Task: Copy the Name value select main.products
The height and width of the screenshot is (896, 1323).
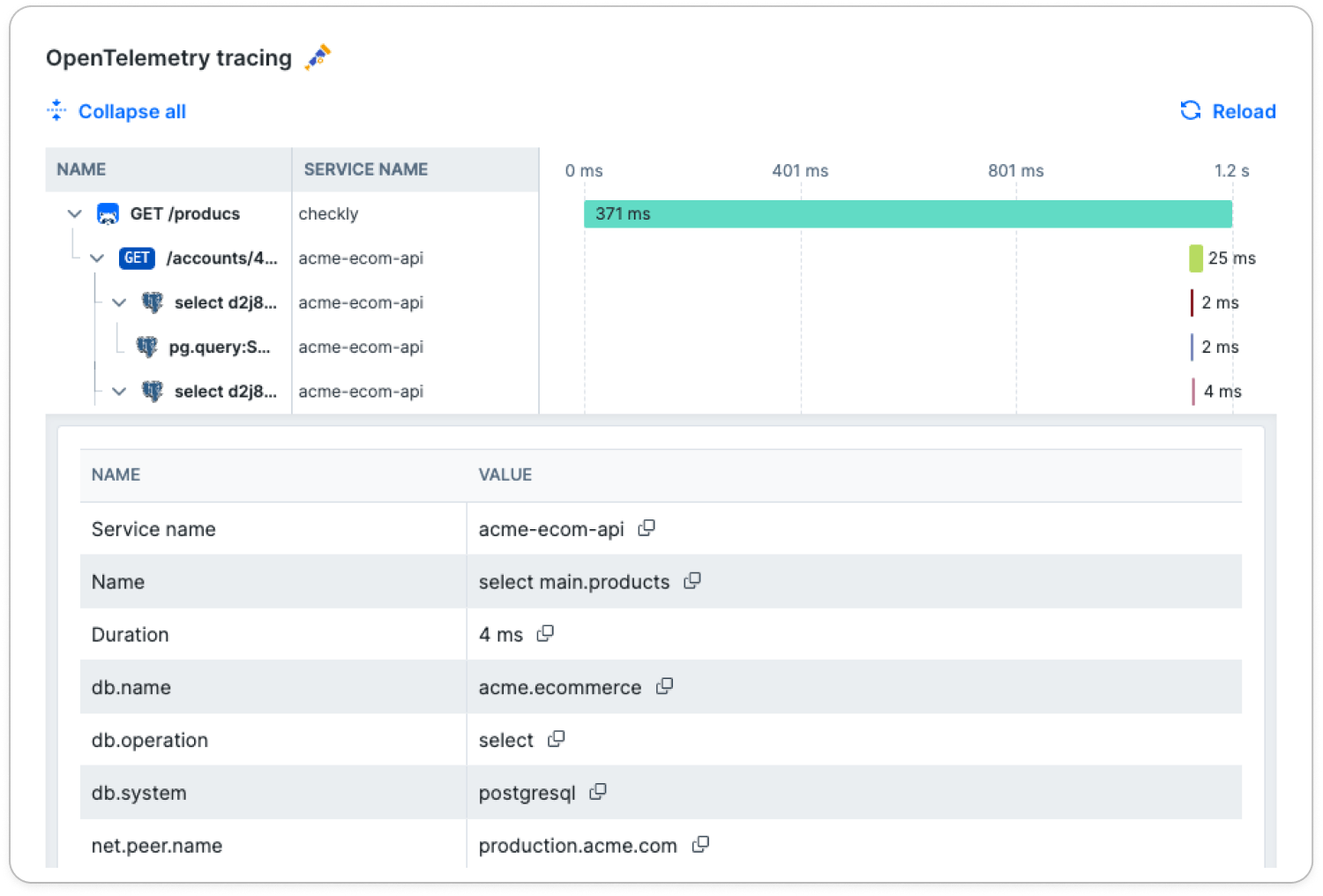Action: pyautogui.click(x=692, y=580)
